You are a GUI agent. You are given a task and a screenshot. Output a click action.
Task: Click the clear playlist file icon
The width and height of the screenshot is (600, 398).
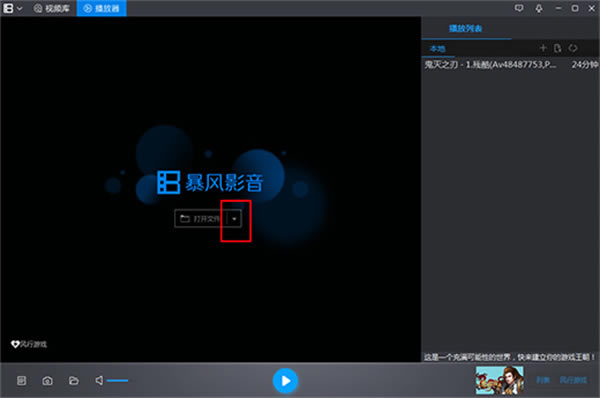[557, 48]
